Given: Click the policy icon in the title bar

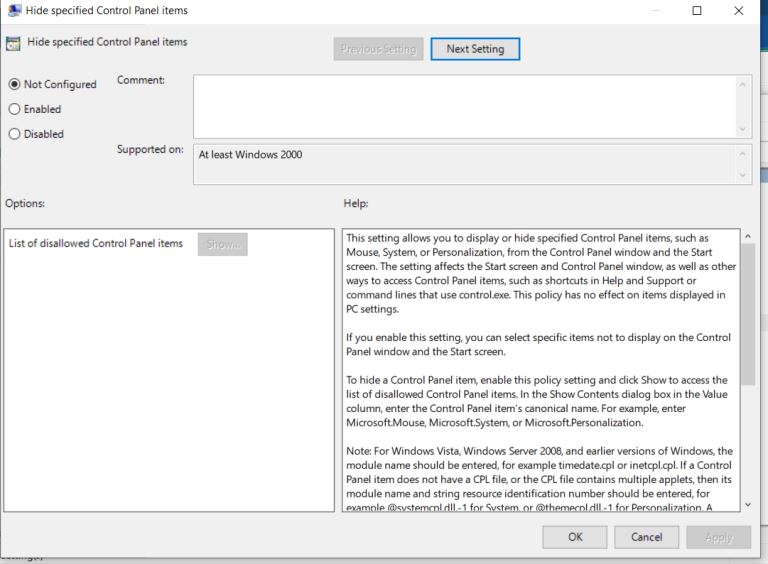Looking at the screenshot, I should [15, 10].
